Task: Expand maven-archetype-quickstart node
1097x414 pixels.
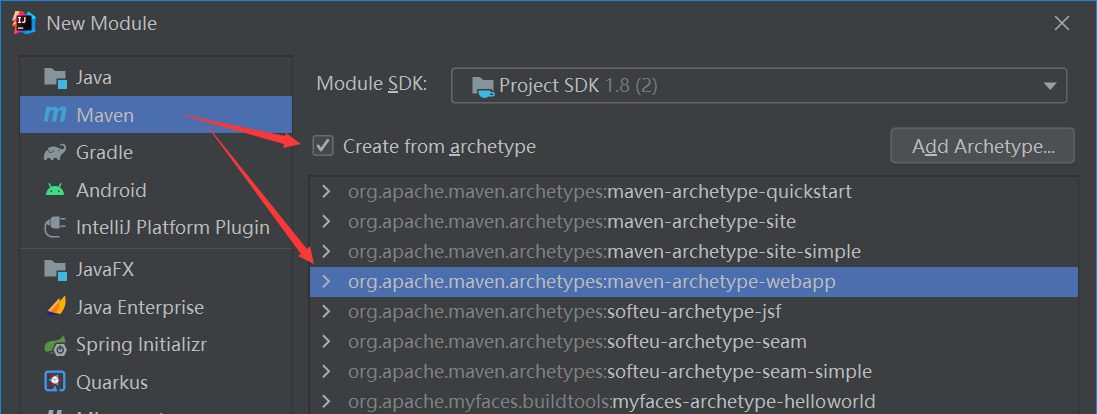Action: (x=325, y=192)
